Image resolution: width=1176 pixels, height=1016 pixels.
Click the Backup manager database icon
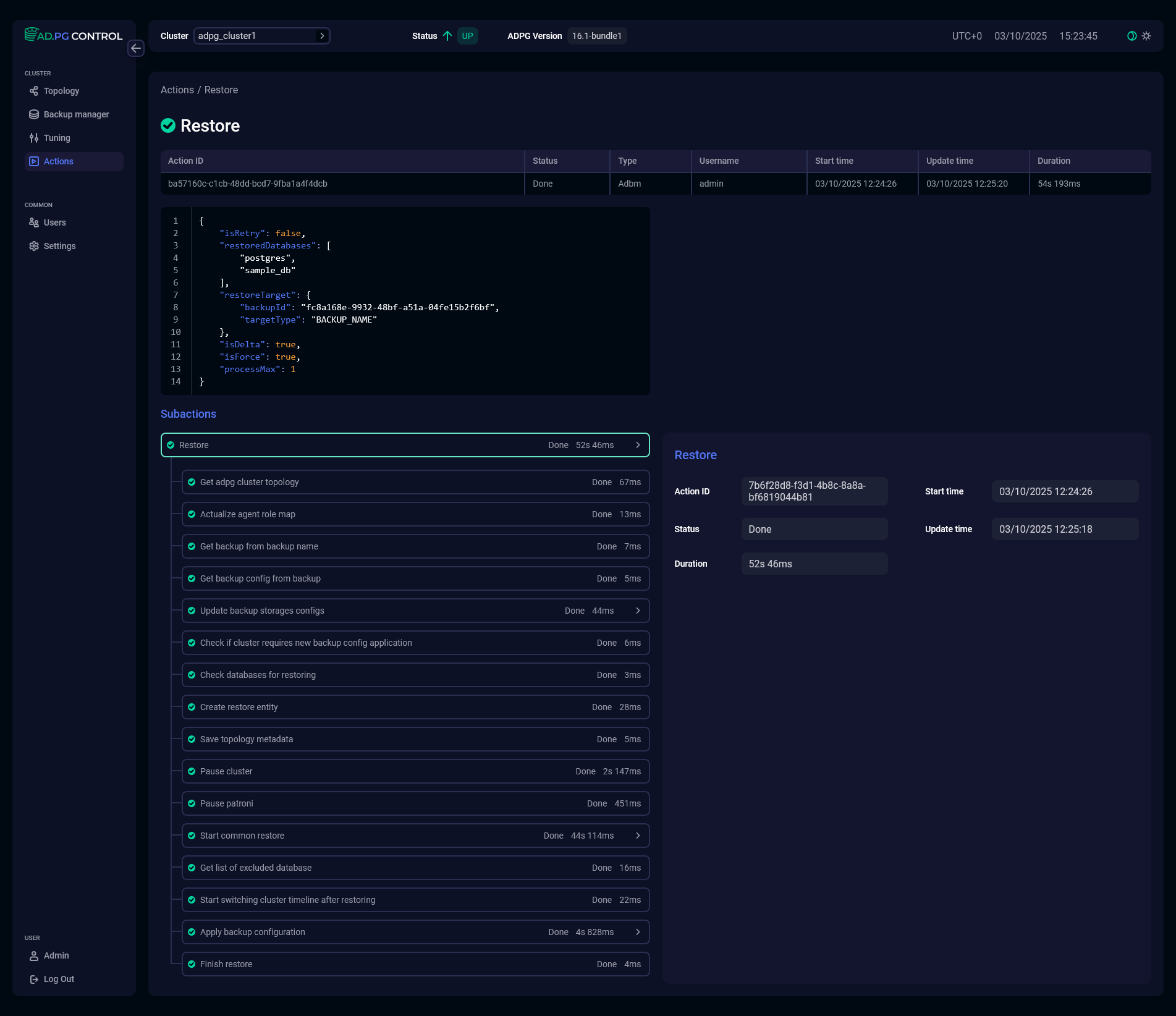(x=34, y=114)
